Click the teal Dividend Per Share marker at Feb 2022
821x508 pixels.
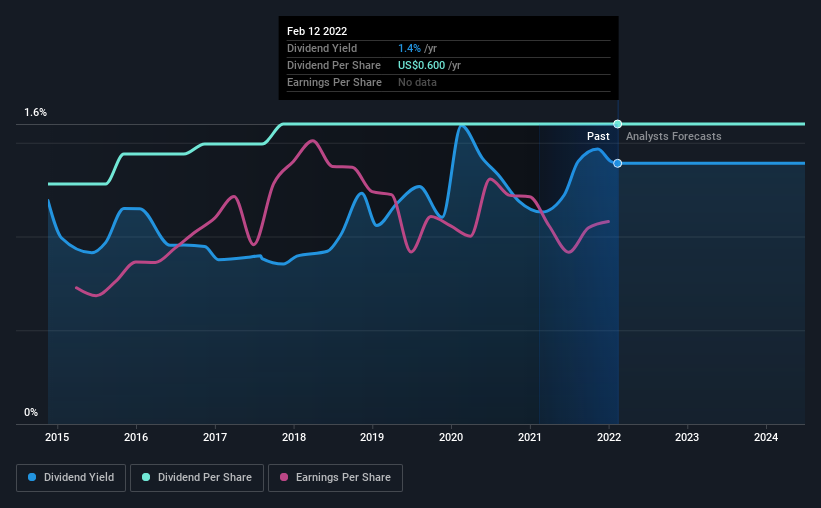tap(618, 124)
